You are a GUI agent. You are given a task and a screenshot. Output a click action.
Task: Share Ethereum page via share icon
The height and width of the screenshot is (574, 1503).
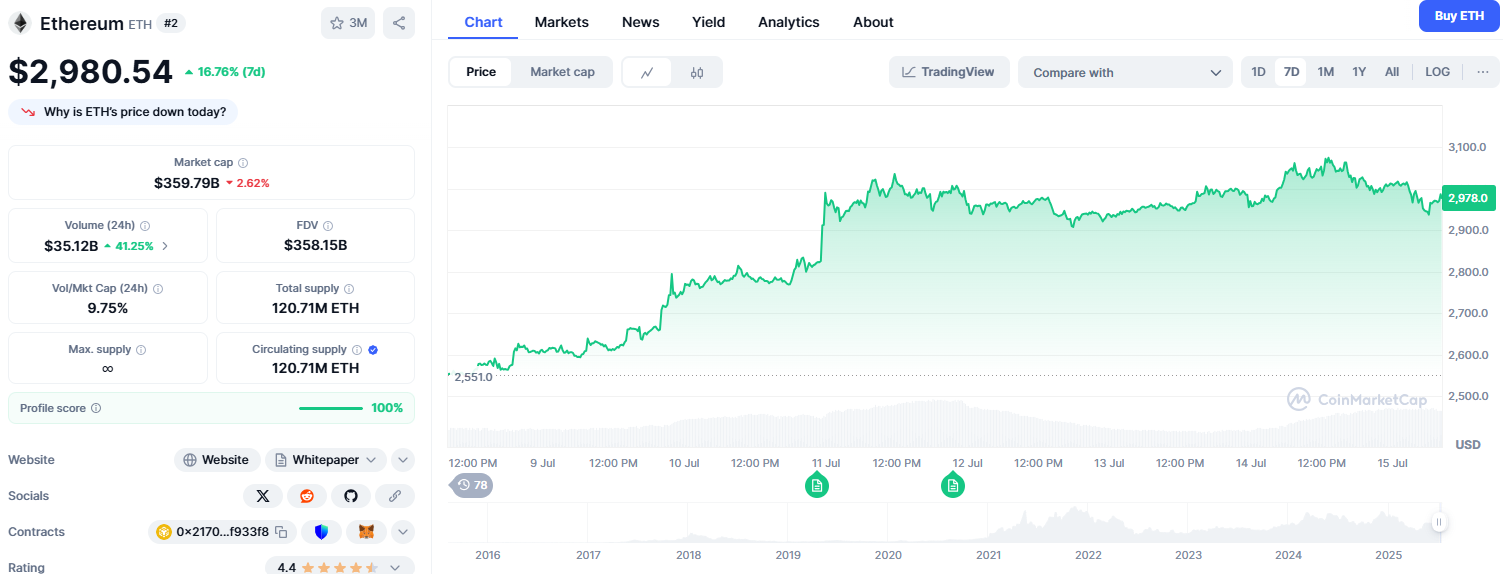399,23
